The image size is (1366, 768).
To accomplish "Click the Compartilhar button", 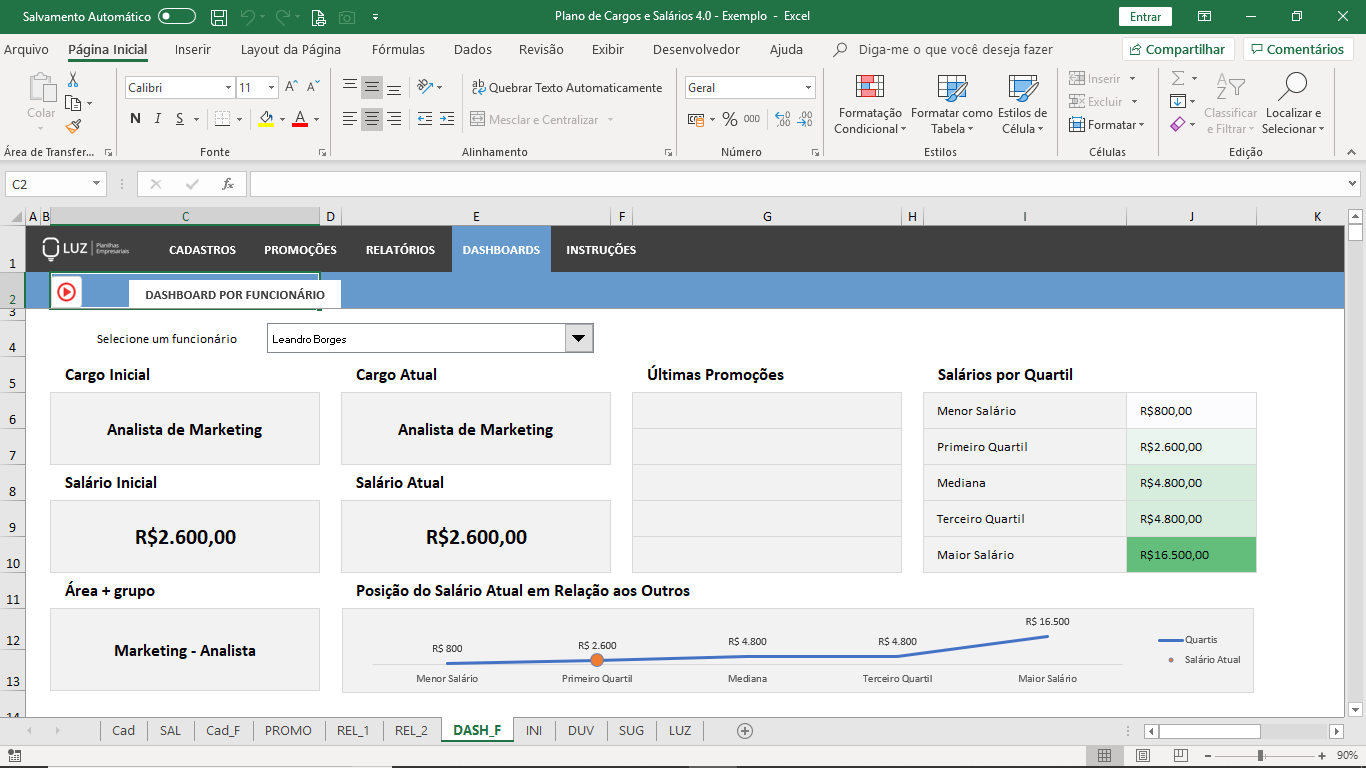I will [x=1177, y=48].
